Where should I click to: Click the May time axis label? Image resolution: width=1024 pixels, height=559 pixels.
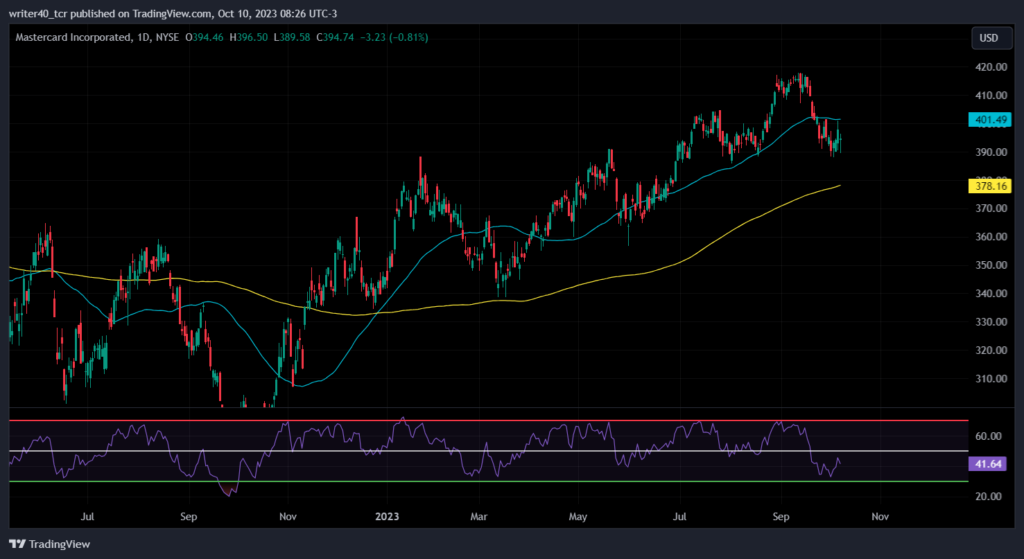coord(578,517)
